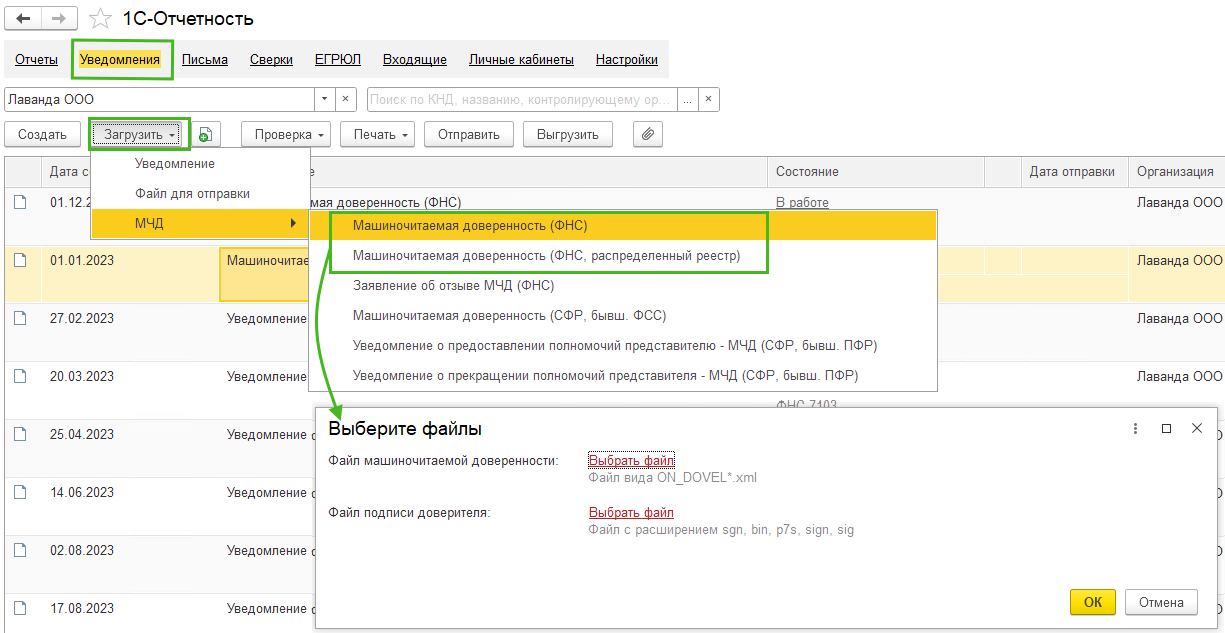Click the Отправить button

click(469, 135)
